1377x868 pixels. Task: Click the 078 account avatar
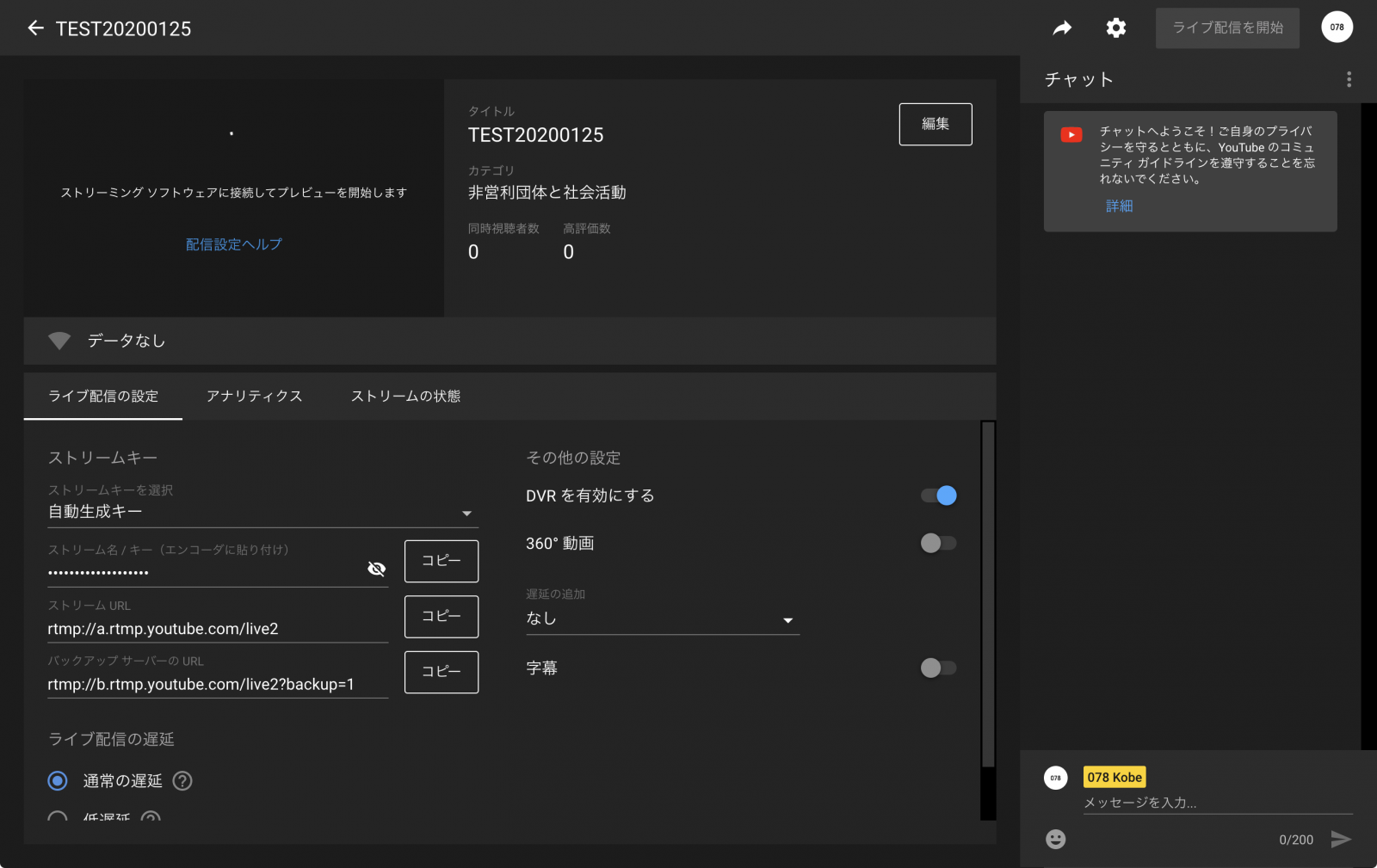point(1336,28)
